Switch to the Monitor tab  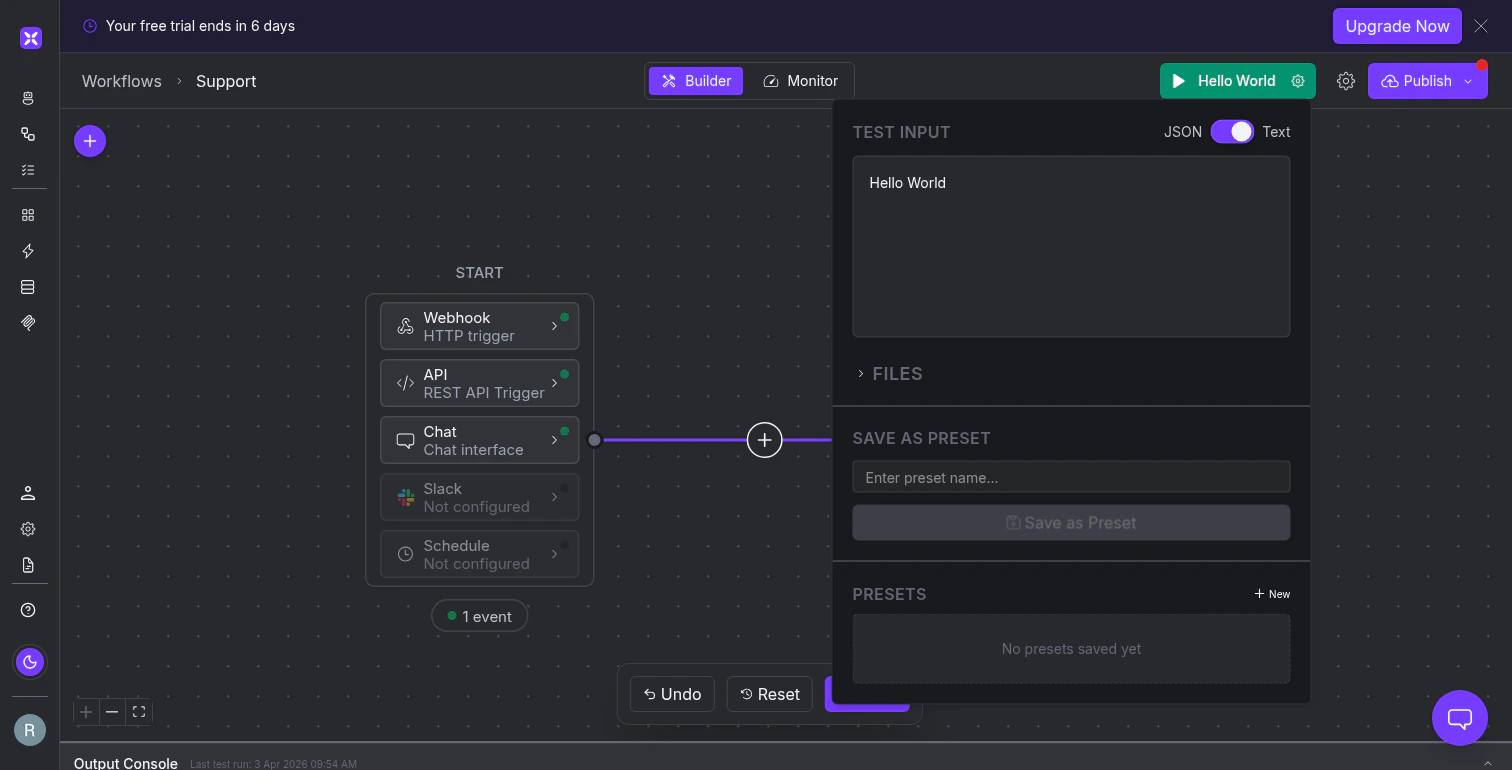point(801,81)
